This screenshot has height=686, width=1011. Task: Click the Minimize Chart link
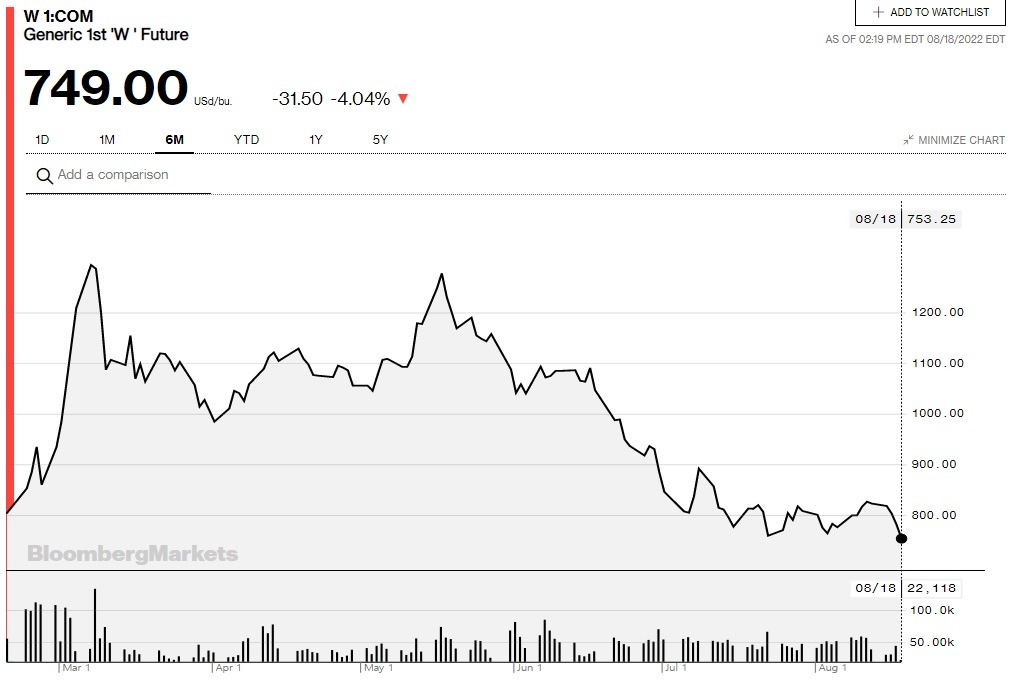point(961,140)
